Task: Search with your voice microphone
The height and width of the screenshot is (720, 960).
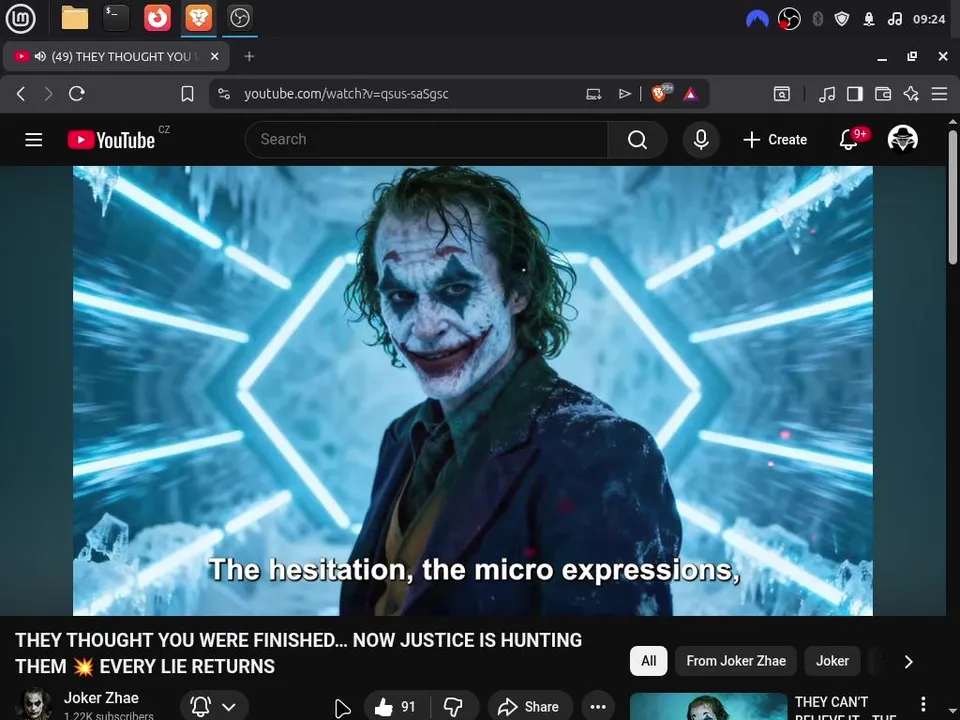Action: 701,140
